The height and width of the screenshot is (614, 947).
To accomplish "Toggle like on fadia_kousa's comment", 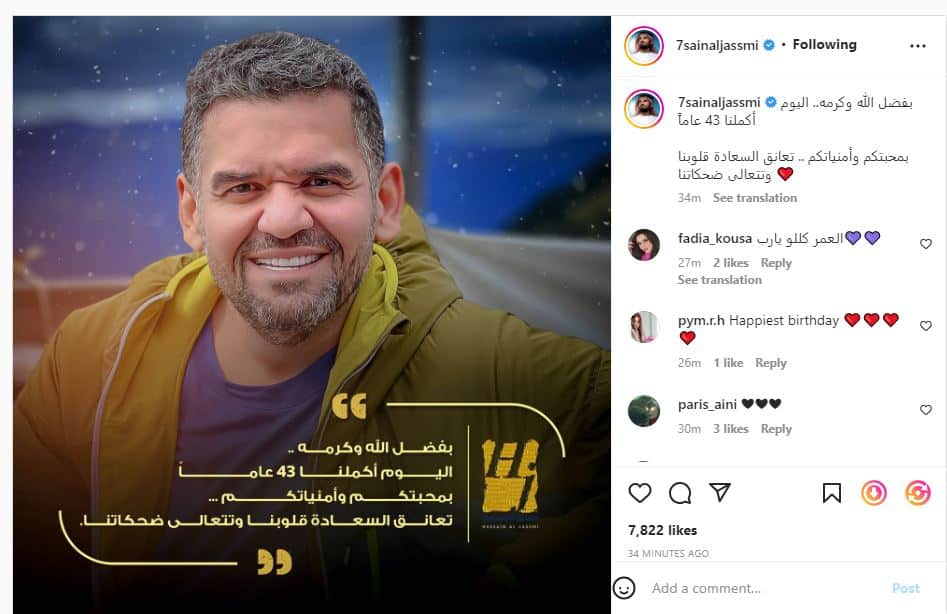I will [926, 244].
